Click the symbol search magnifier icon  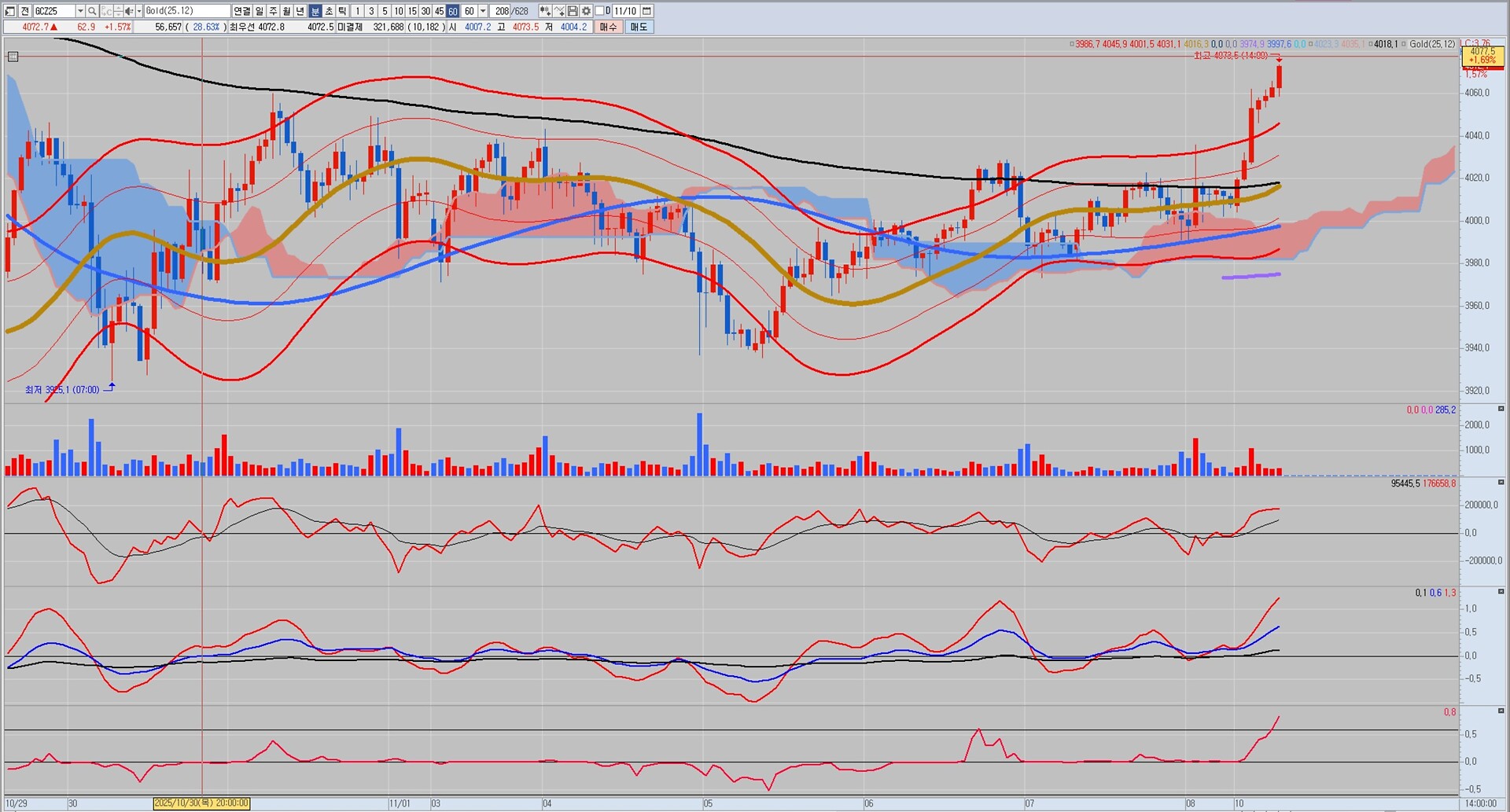point(92,11)
